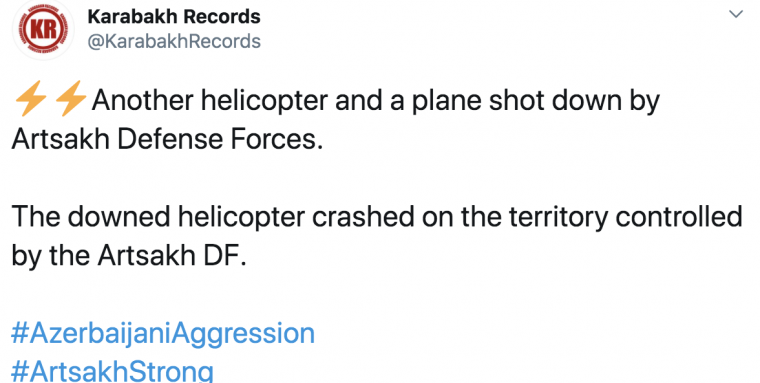Image resolution: width=760 pixels, height=383 pixels.
Task: Click the red KR logo circle
Action: tap(44, 30)
